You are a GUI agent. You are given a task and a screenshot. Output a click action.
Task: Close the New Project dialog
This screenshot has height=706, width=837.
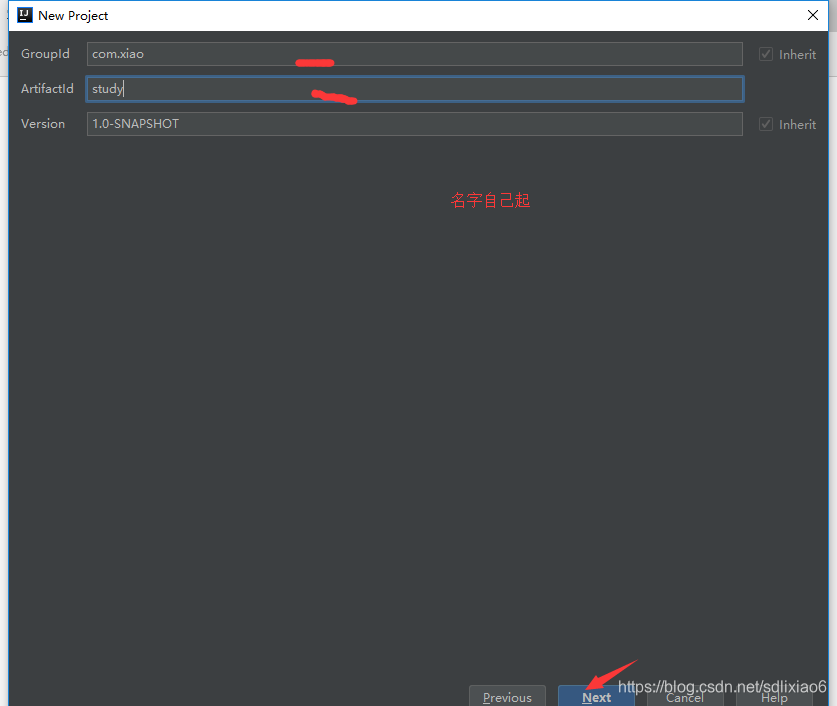pyautogui.click(x=812, y=15)
